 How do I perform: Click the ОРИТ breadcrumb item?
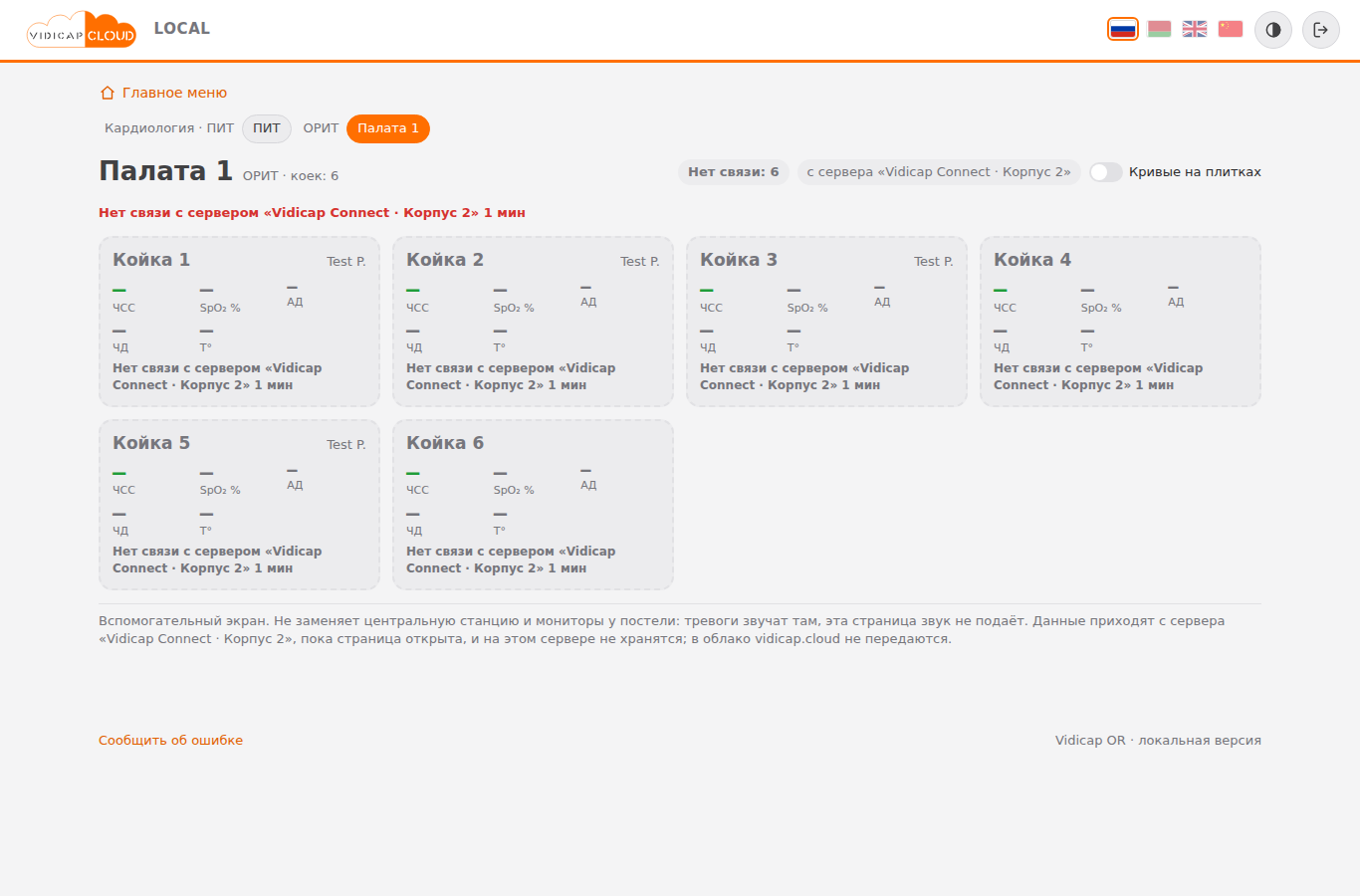pos(321,128)
